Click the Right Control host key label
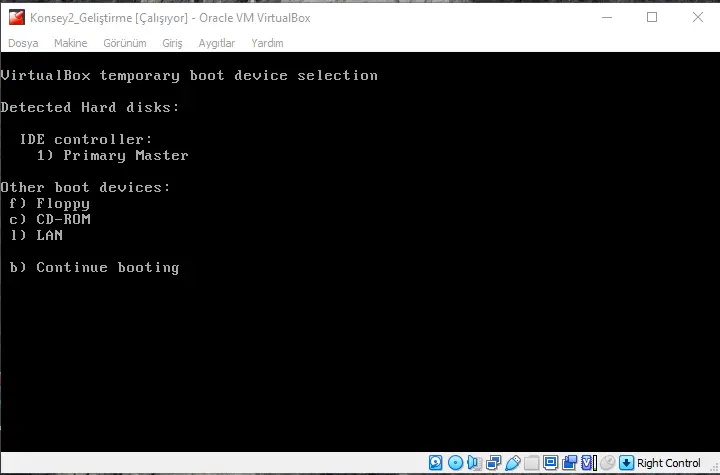Viewport: 720px width, 475px height. (668, 463)
